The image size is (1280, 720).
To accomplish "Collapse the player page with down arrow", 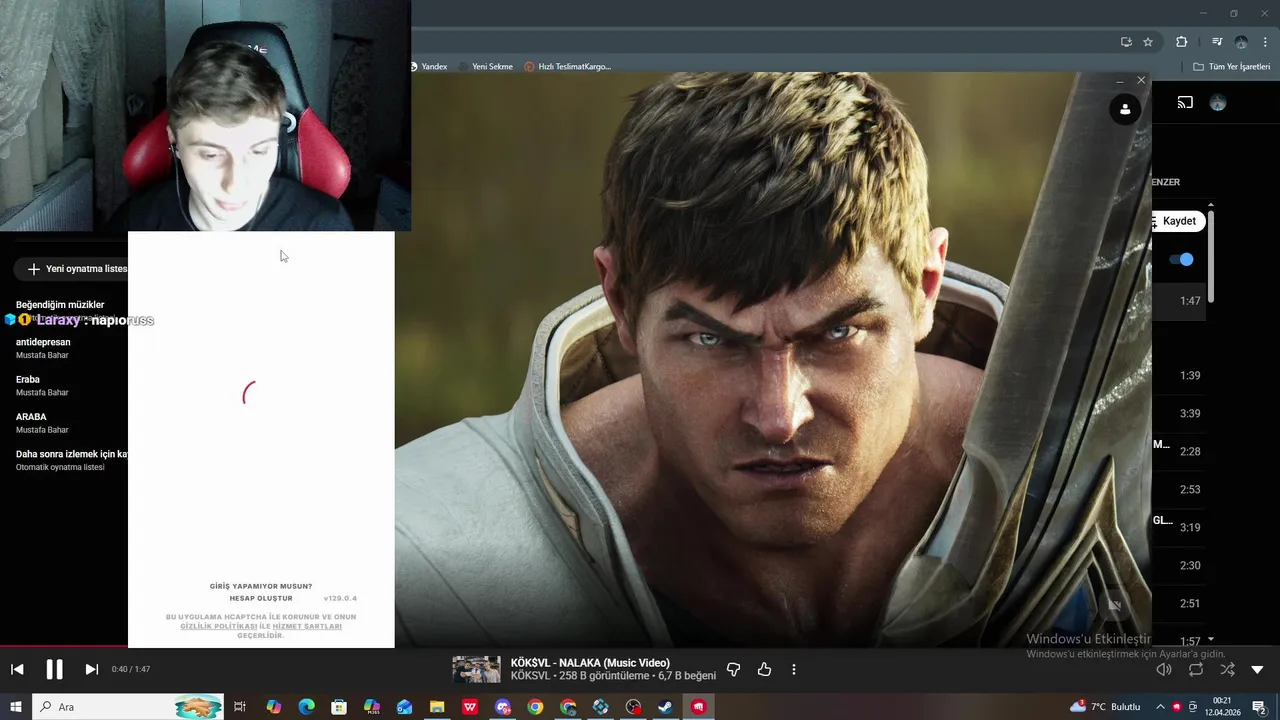I will pyautogui.click(x=1257, y=669).
